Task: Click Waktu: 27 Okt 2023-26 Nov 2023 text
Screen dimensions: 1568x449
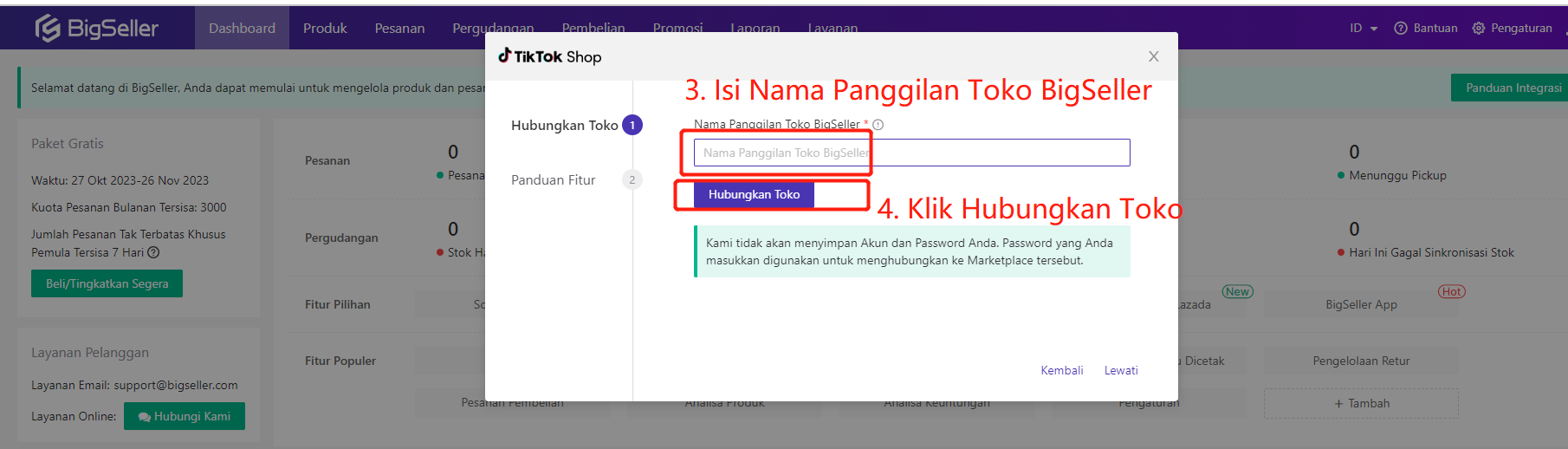Action: click(x=120, y=180)
